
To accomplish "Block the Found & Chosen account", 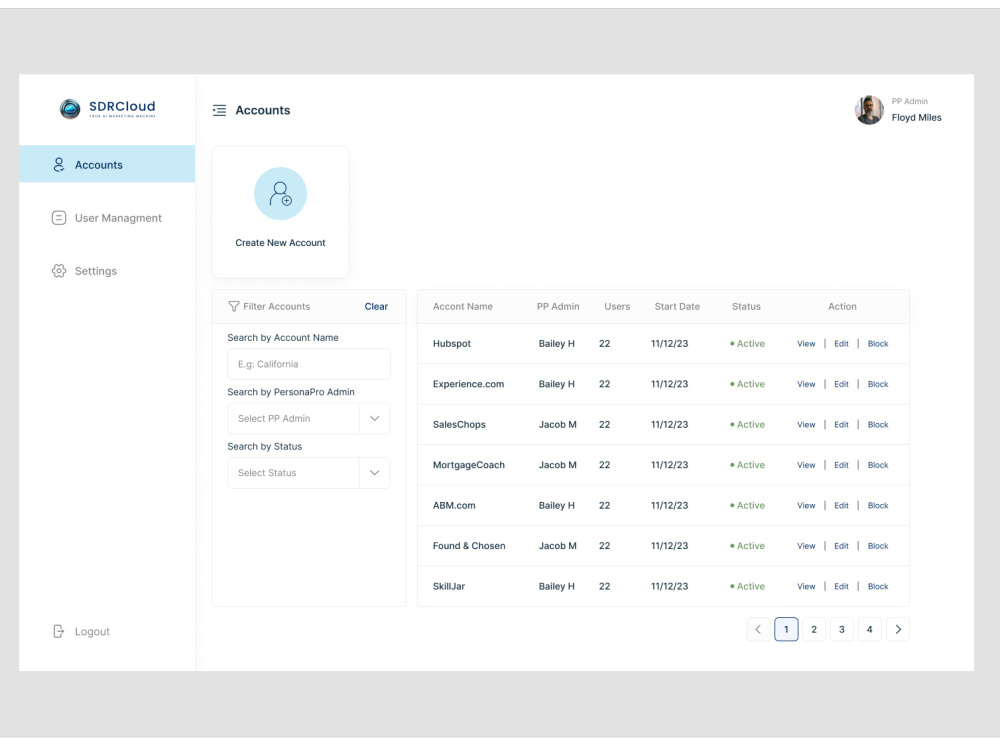I will pyautogui.click(x=878, y=546).
